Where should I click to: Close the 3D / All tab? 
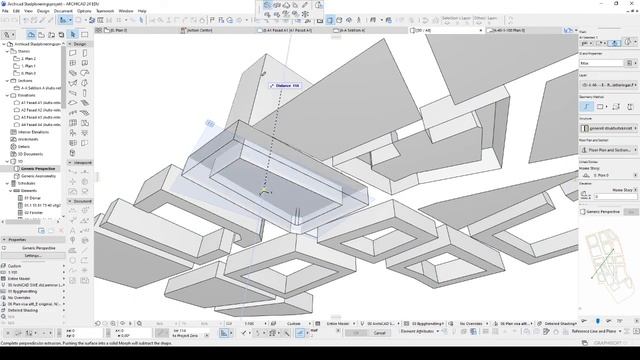pyautogui.click(x=480, y=30)
